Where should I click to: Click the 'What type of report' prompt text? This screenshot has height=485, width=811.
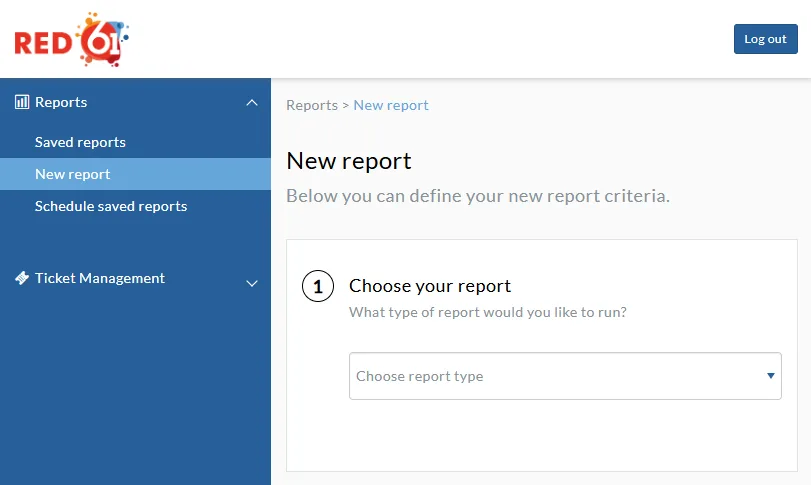pyautogui.click(x=488, y=312)
